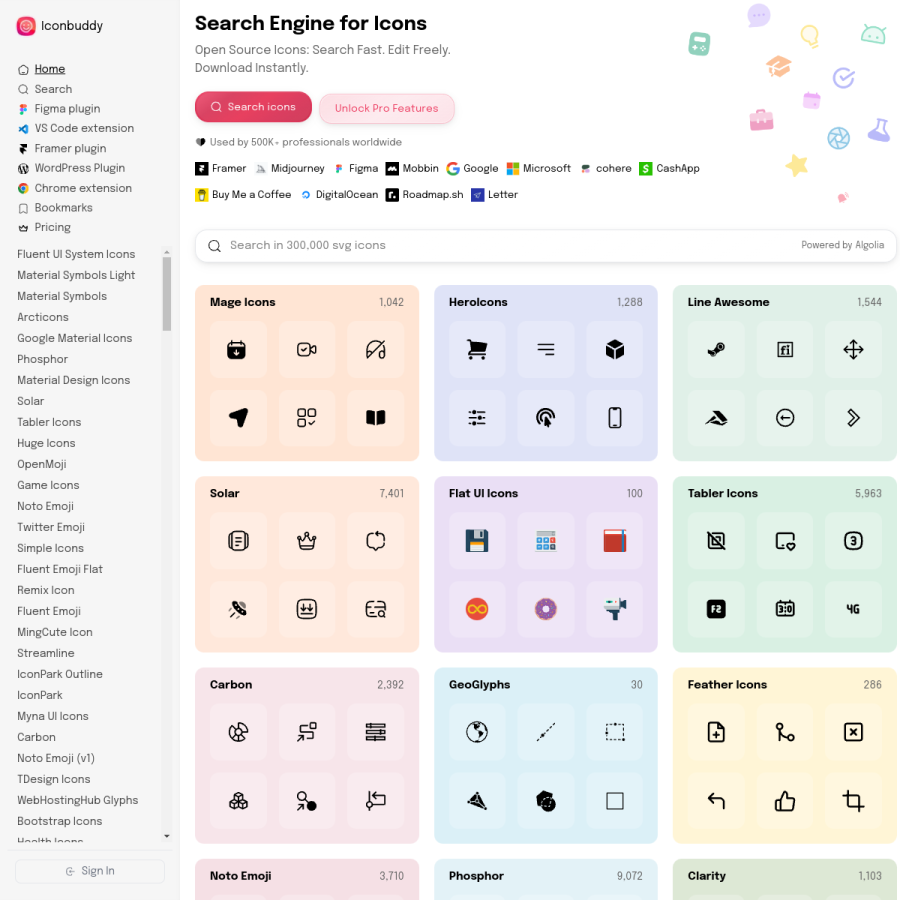The width and height of the screenshot is (900, 900).
Task: Click the down arrow of sidebar scrollbar
Action: [x=166, y=836]
